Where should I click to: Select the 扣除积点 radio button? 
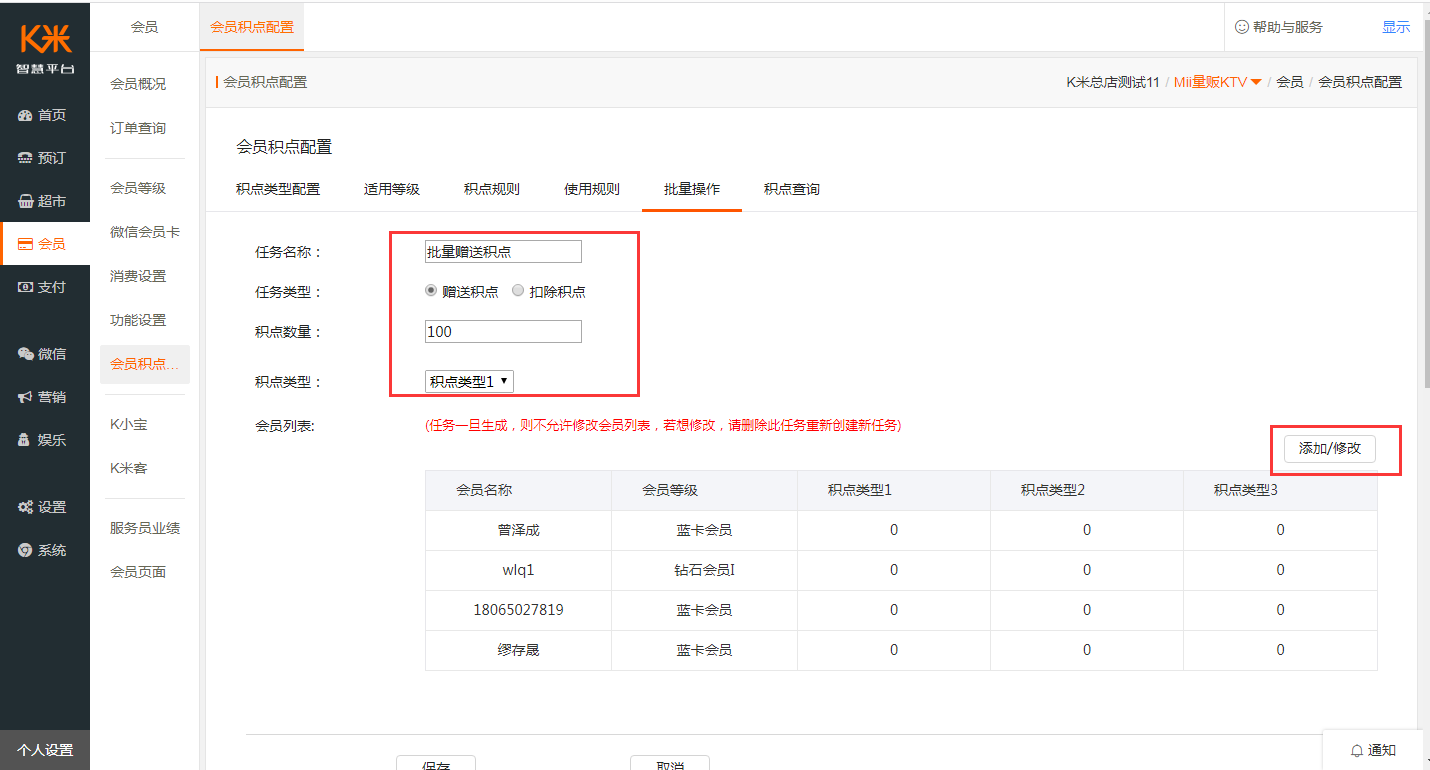518,291
